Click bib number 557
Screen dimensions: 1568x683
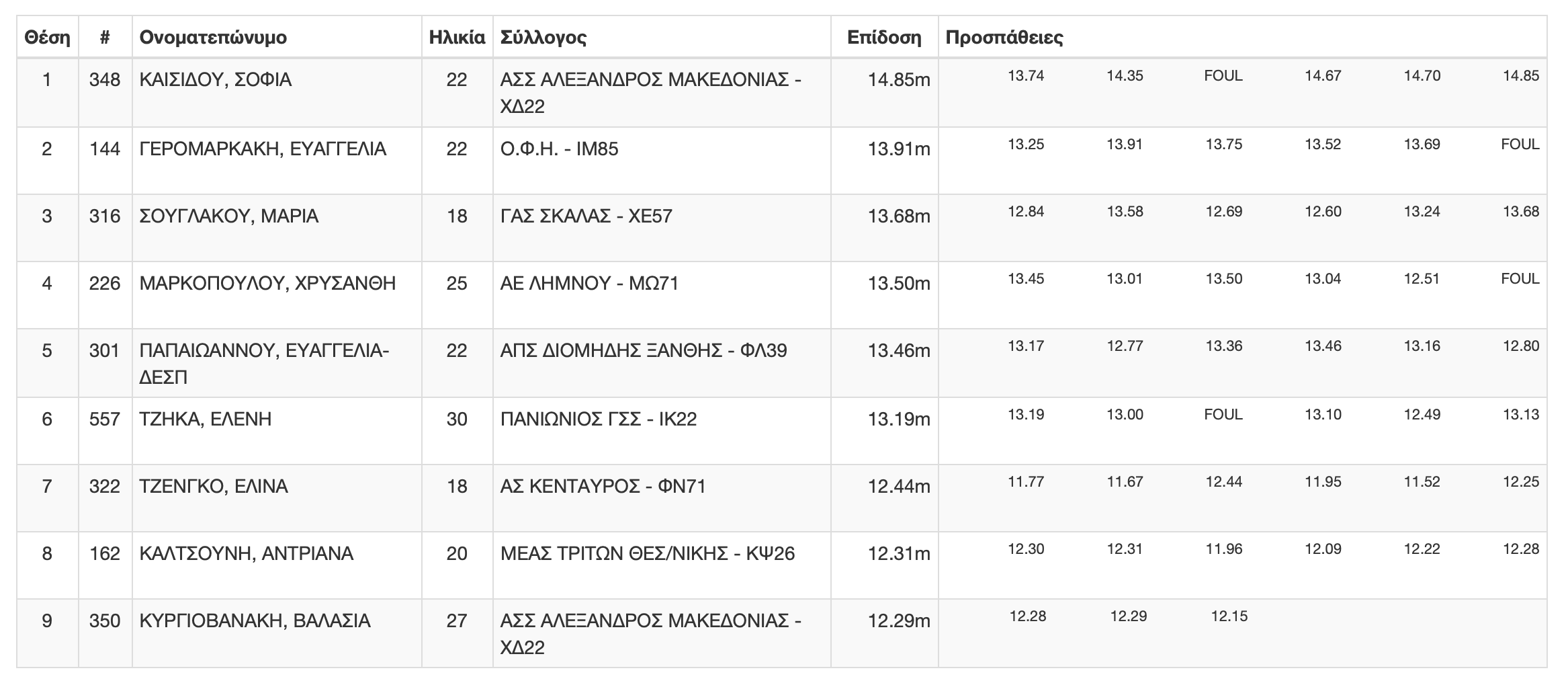(105, 419)
